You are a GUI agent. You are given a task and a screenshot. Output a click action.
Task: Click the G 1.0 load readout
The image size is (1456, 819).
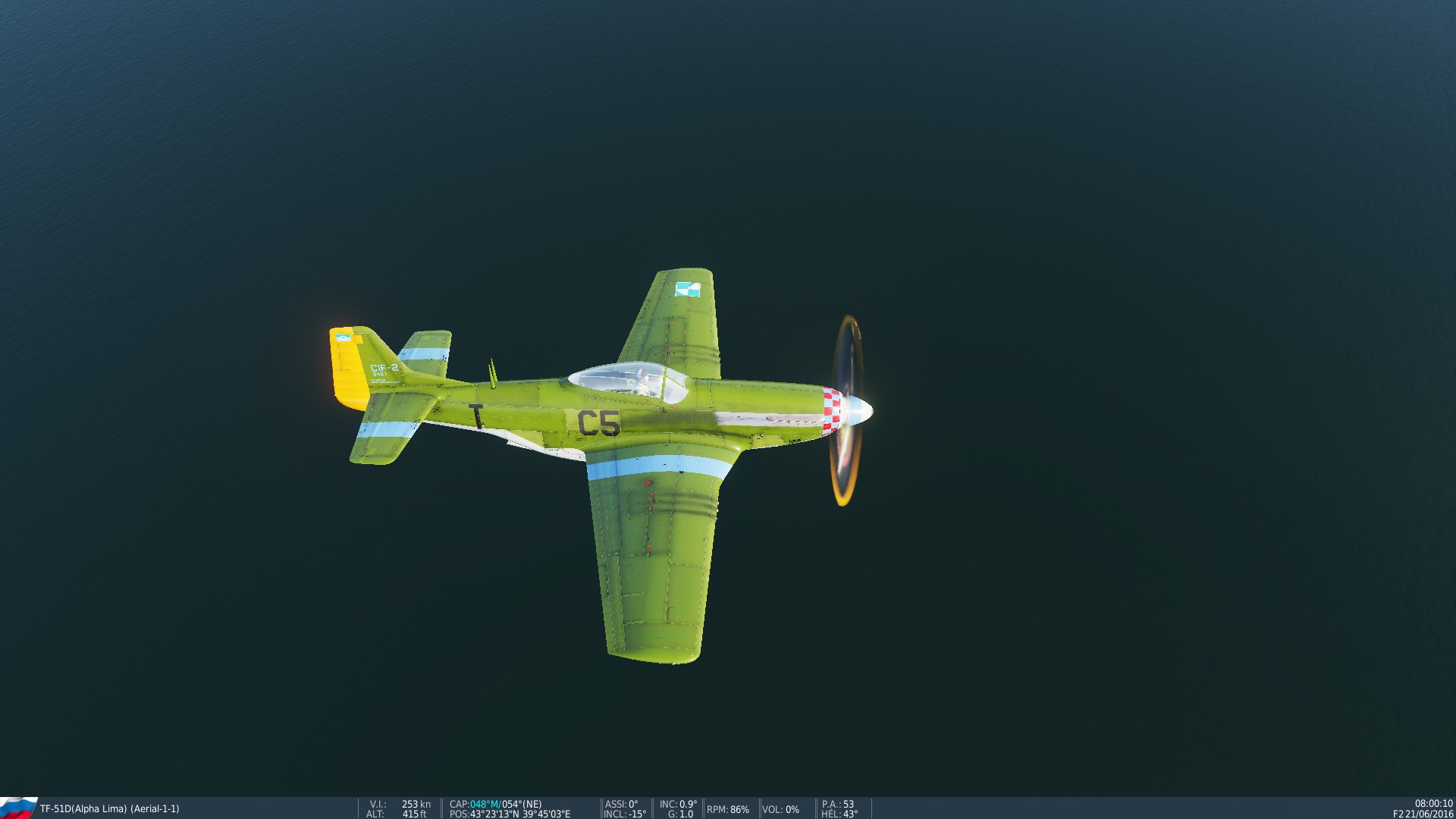pyautogui.click(x=680, y=814)
